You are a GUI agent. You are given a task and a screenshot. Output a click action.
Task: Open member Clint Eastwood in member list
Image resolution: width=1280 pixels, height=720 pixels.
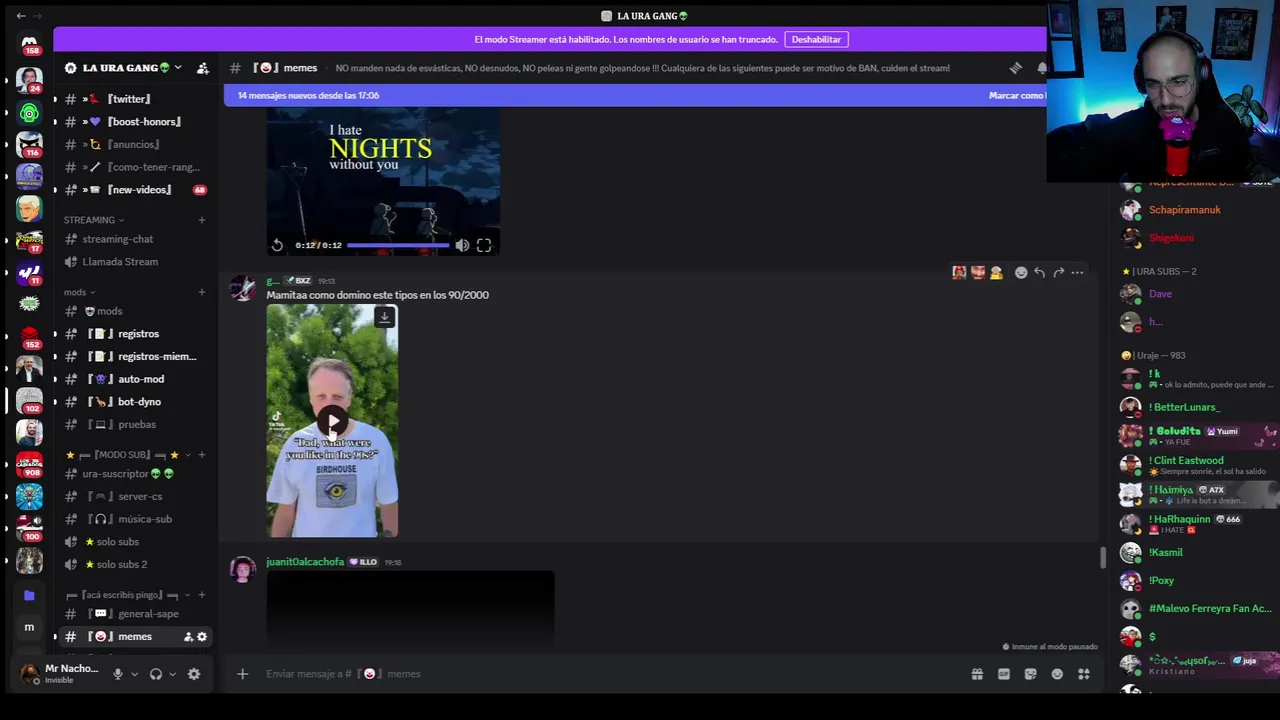click(x=1186, y=461)
